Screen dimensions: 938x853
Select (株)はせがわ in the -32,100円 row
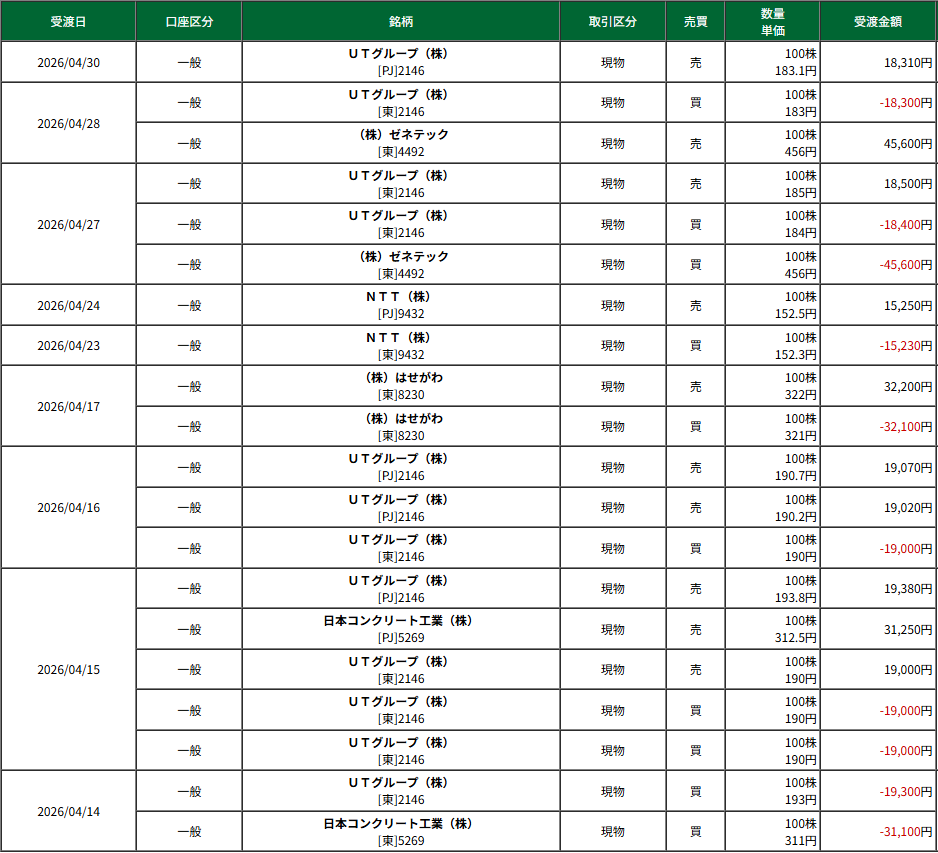point(401,426)
